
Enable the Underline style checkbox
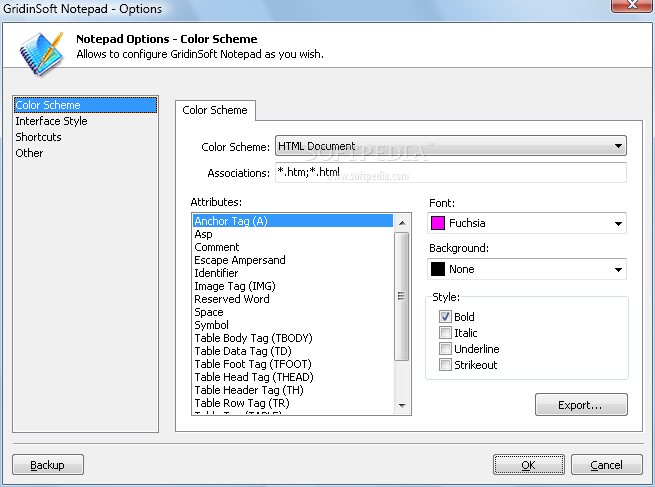point(445,348)
